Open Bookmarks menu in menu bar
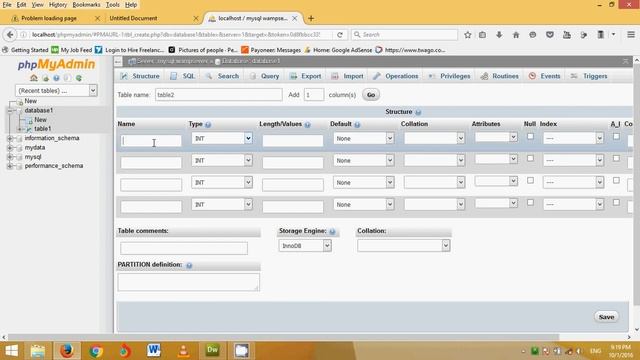Screen dimensions: 640x360 (86, 5)
